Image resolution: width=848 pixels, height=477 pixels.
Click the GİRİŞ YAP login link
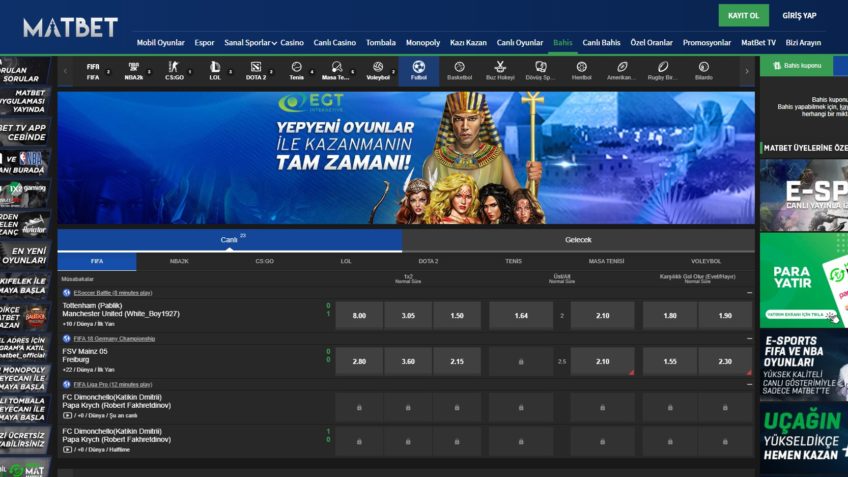799,16
